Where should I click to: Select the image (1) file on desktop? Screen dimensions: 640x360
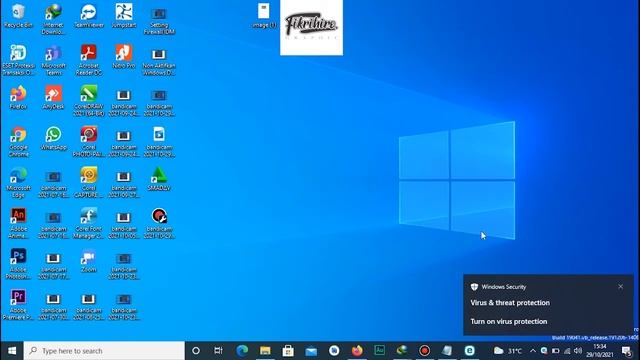click(x=264, y=16)
